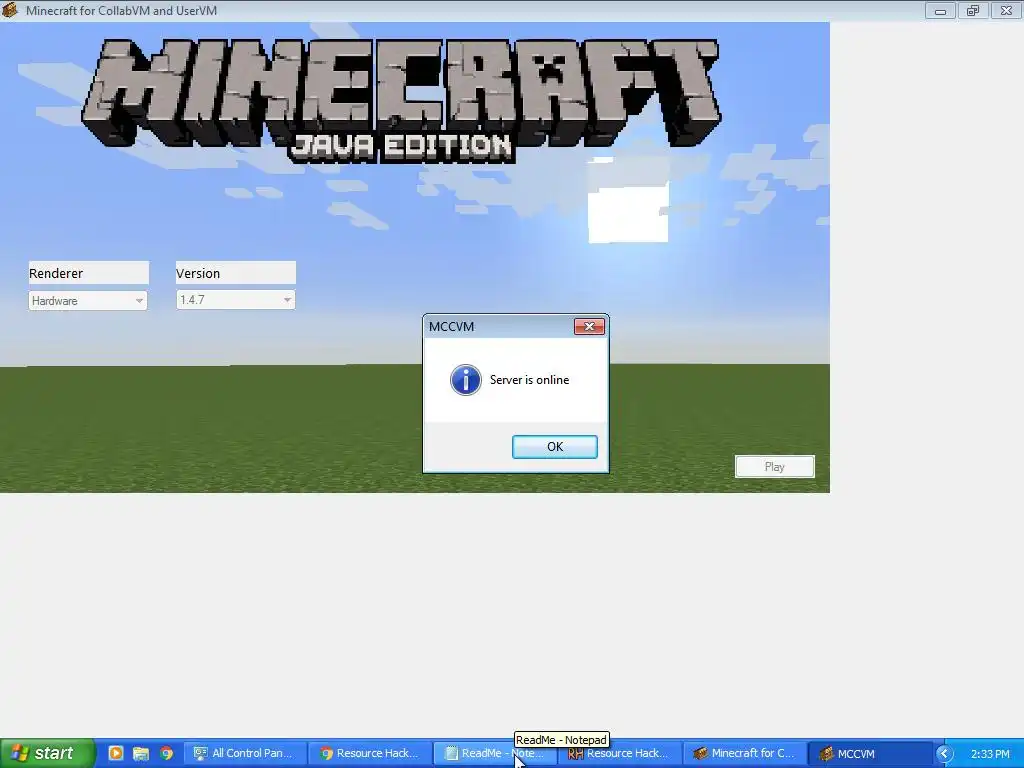The width and height of the screenshot is (1024, 768).
Task: Click the blue information icon in dialog
Action: point(466,380)
